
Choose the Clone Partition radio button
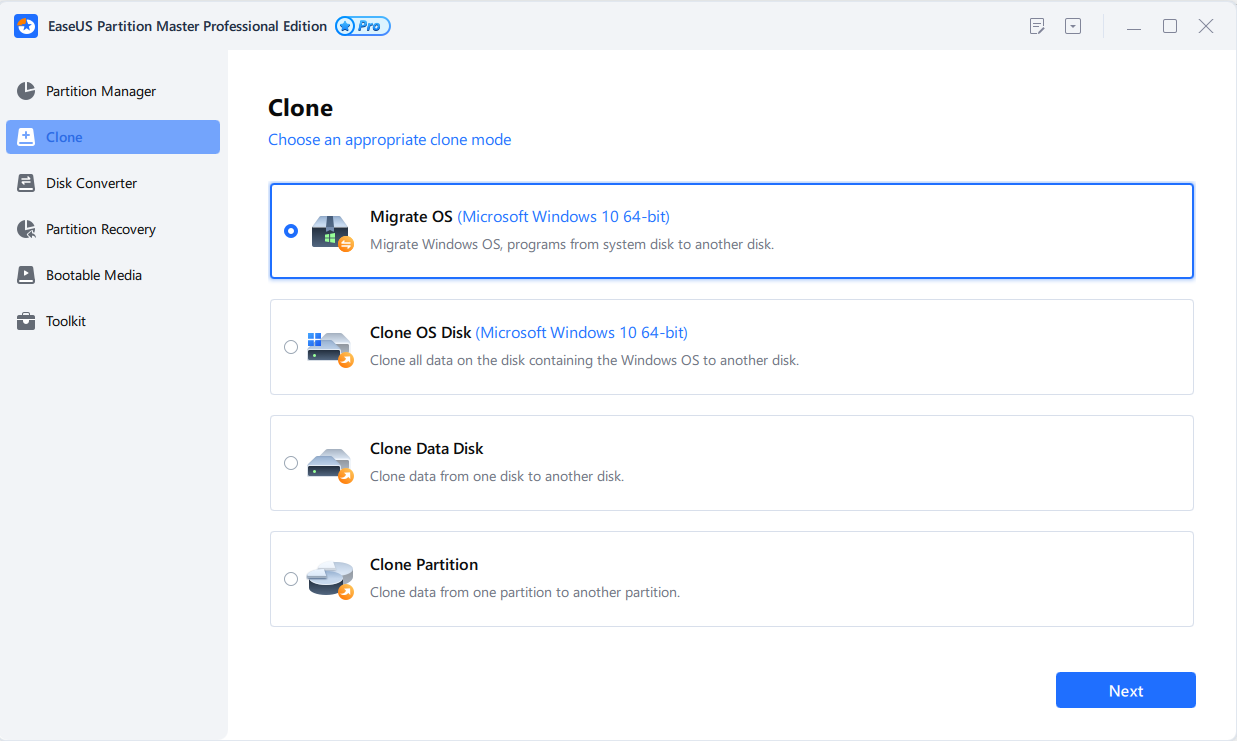(x=291, y=579)
